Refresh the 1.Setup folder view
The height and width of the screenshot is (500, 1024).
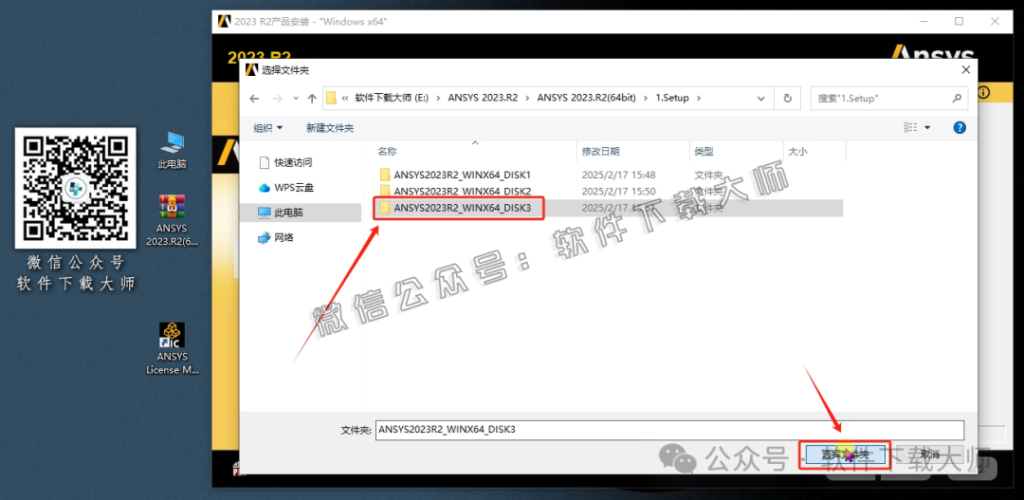[788, 99]
